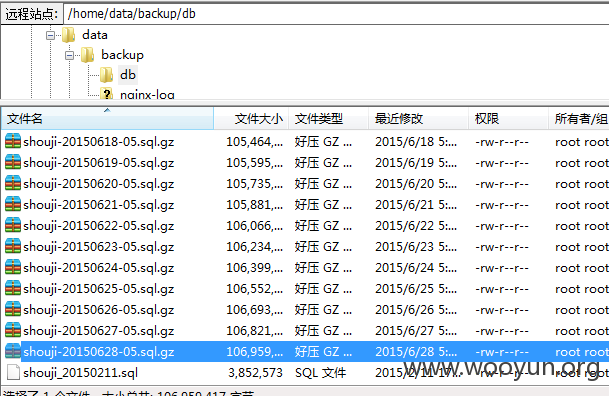
Task: Click archive icon of shouji-20150625-05.sql.gz
Action: tap(13, 288)
